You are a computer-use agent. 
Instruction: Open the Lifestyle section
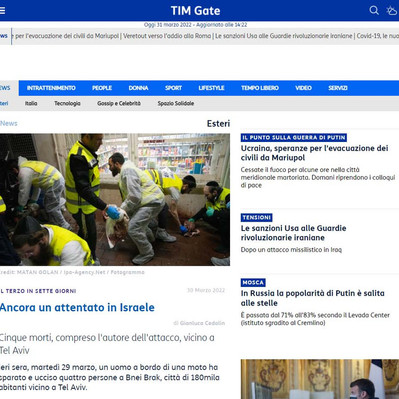(211, 88)
